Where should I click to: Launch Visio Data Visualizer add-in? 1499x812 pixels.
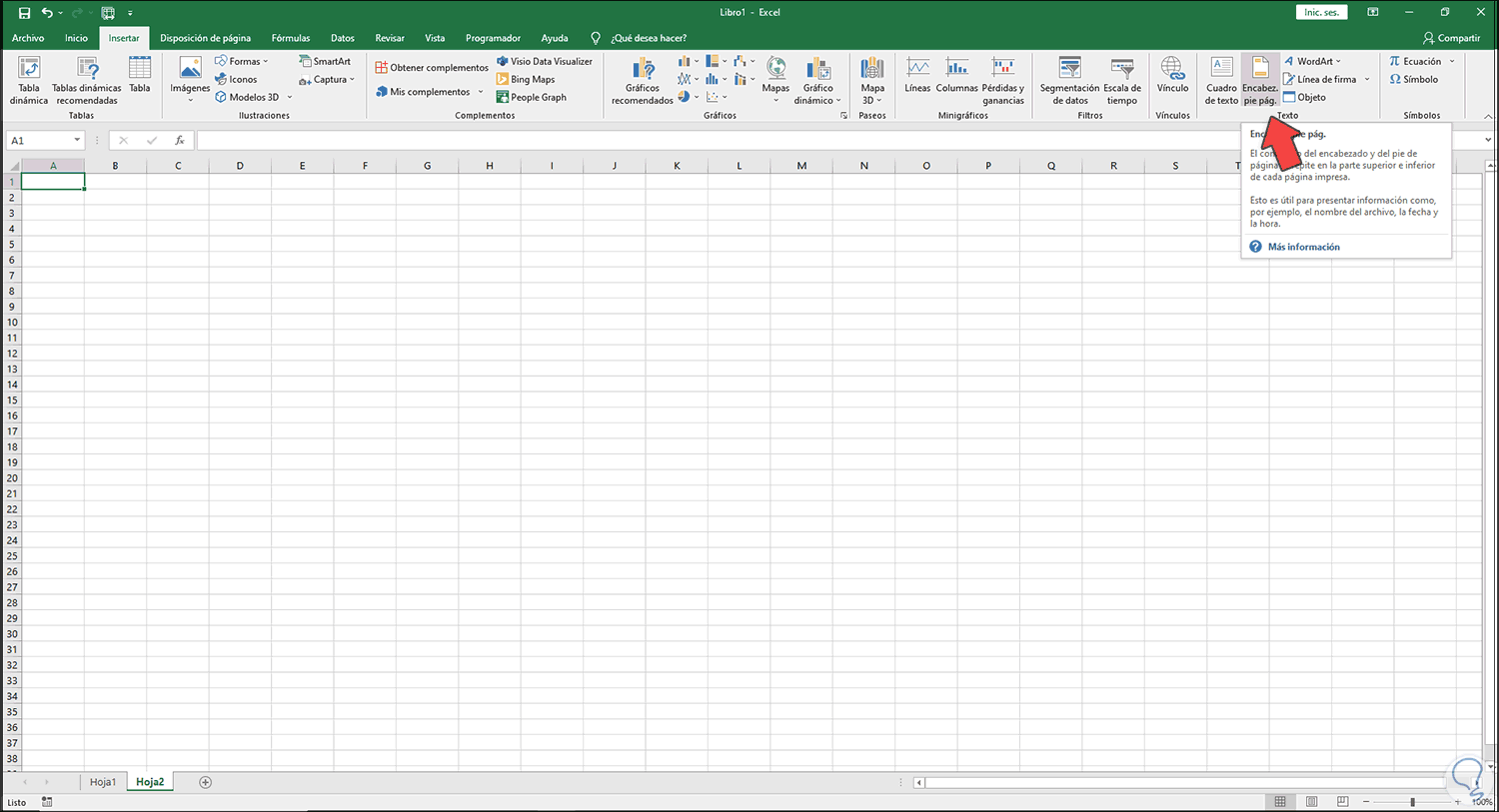point(545,61)
